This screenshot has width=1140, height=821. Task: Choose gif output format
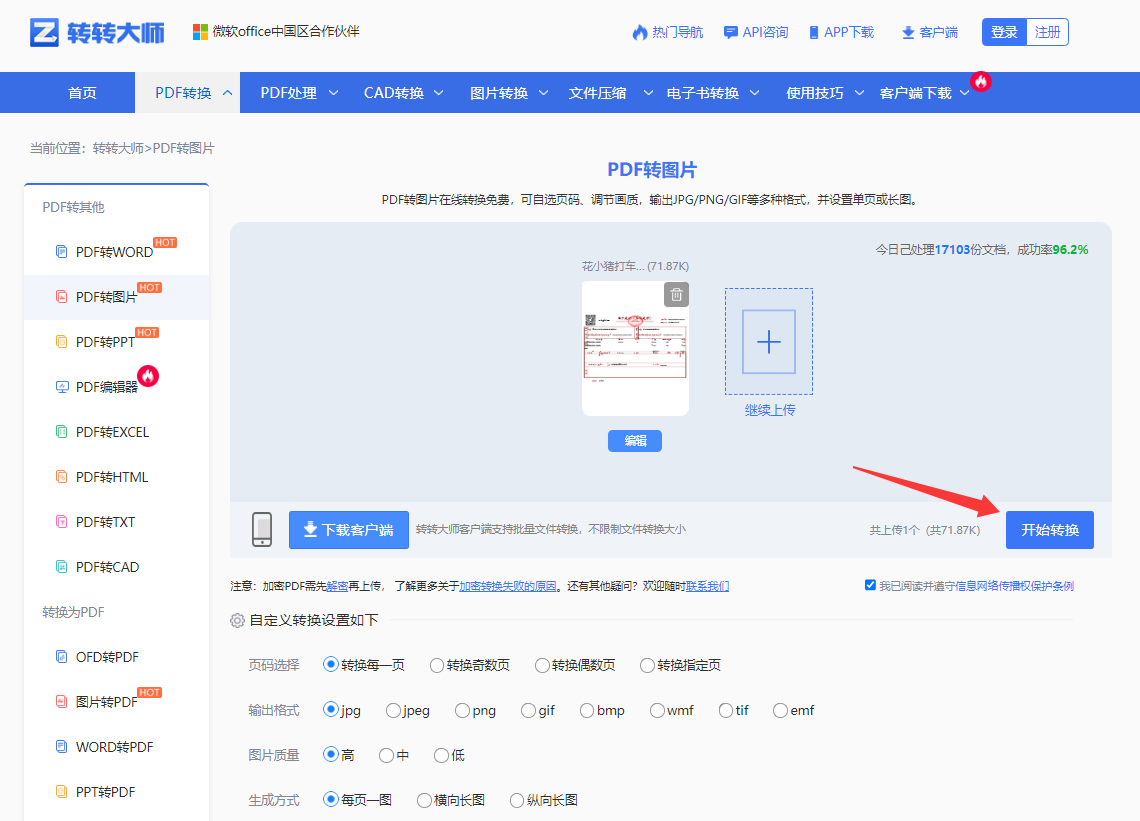pyautogui.click(x=528, y=710)
